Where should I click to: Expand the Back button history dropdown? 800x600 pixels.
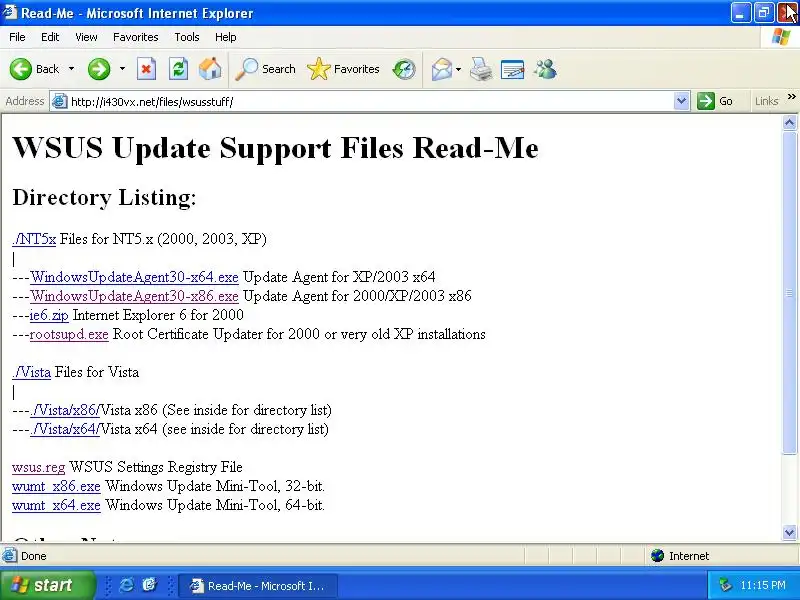click(71, 69)
